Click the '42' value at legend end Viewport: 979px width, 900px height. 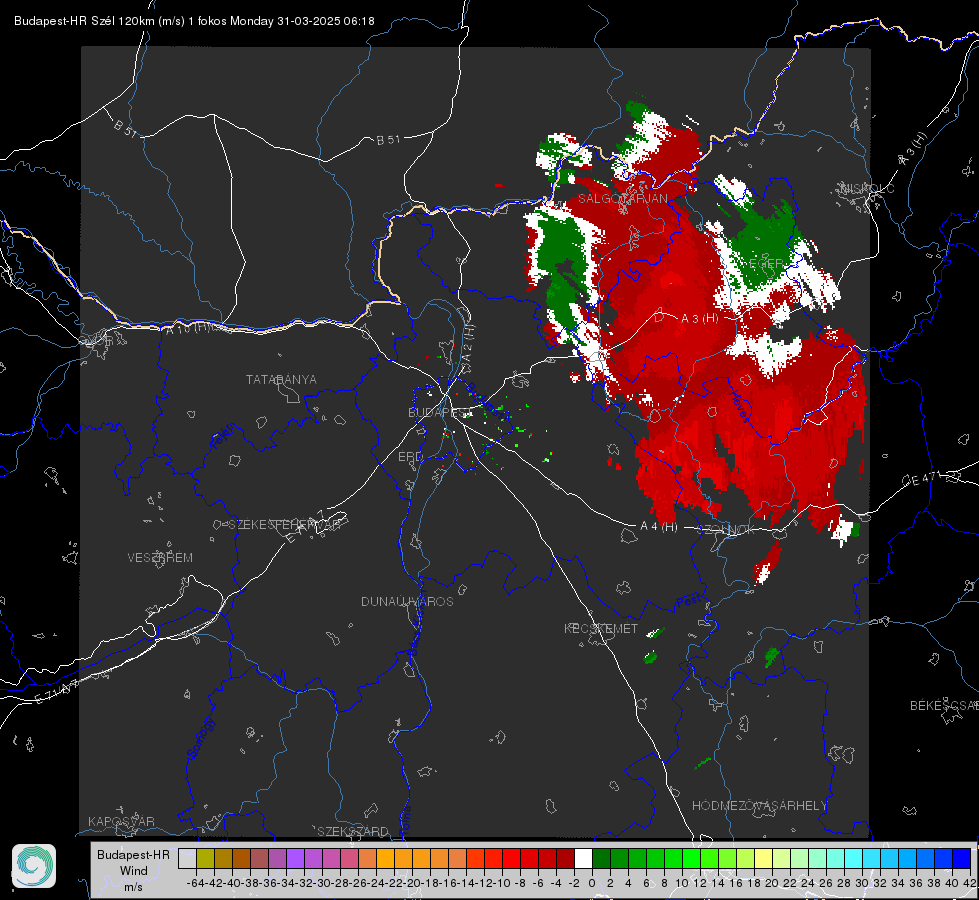(970, 883)
